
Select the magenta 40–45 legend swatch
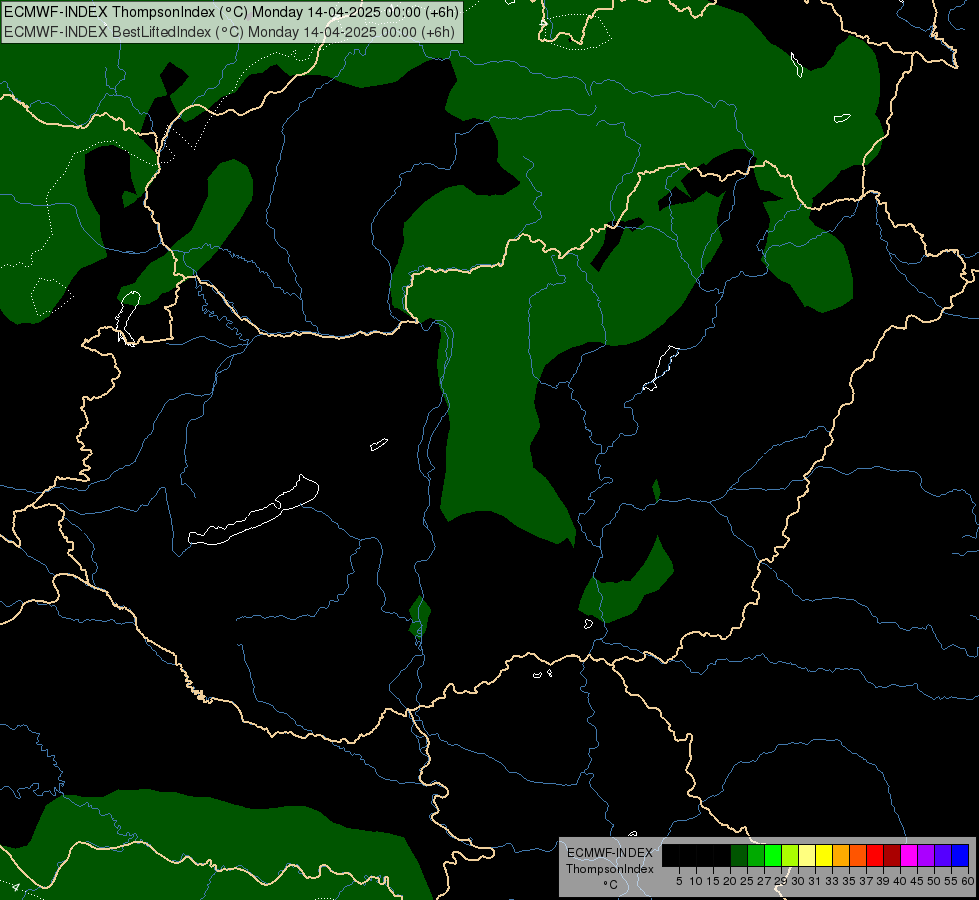[x=909, y=855]
